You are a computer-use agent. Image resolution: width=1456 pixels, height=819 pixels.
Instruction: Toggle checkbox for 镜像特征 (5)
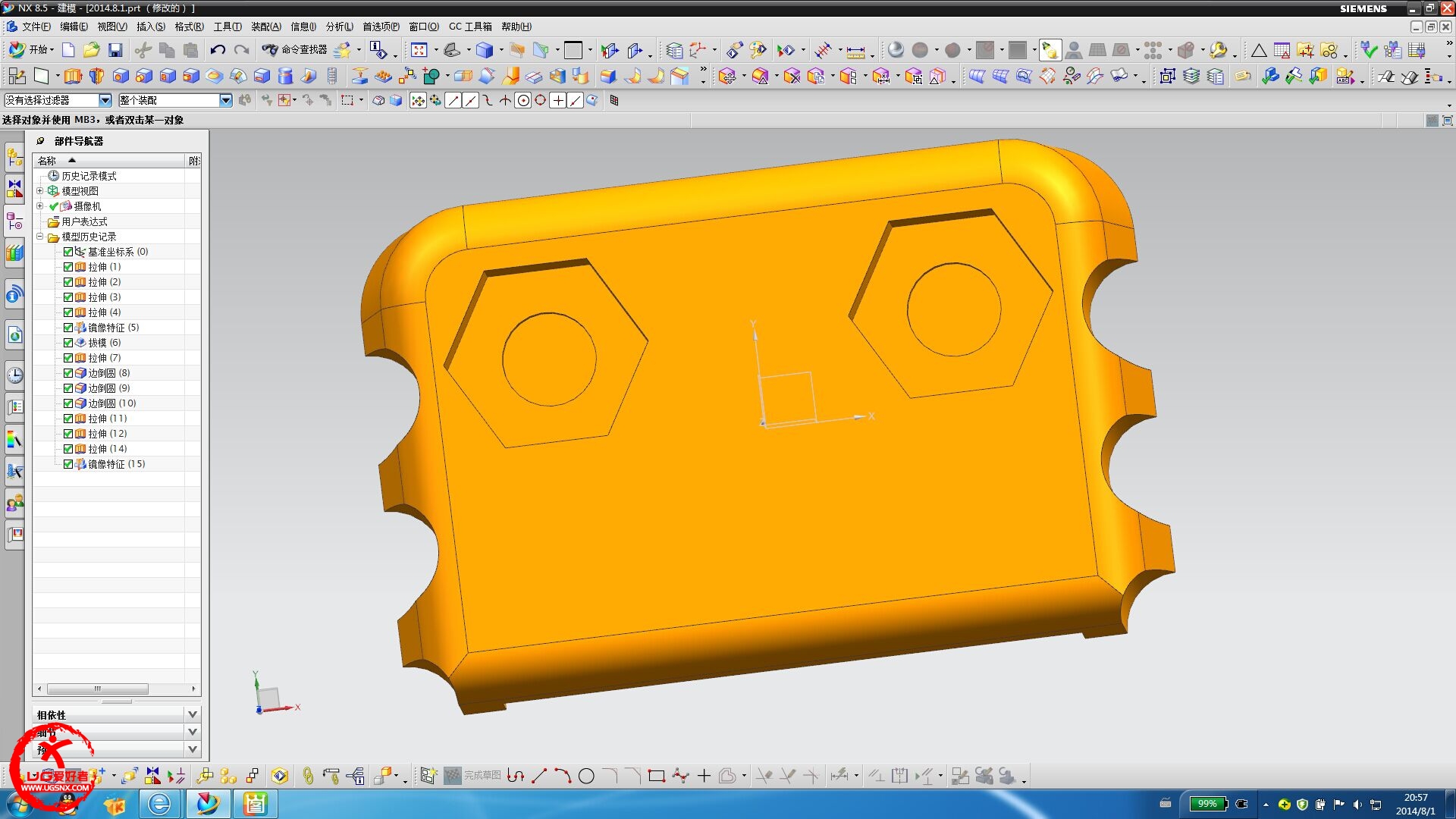tap(68, 328)
